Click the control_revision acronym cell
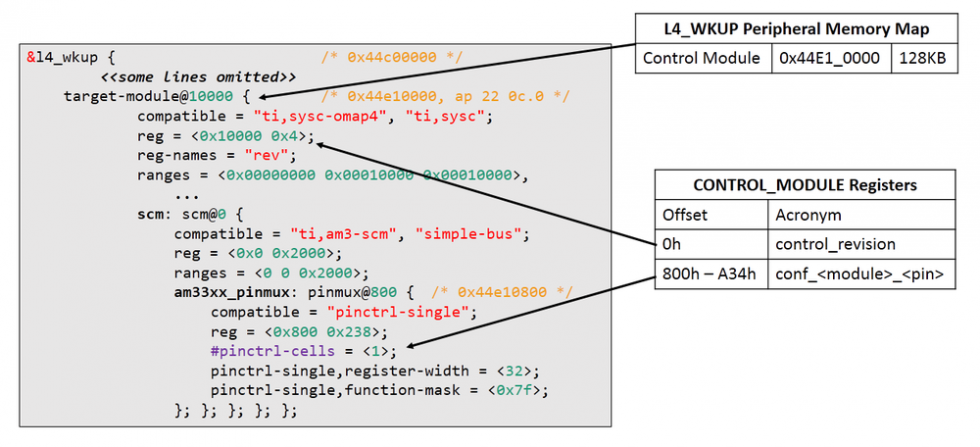980x447 pixels. [x=836, y=244]
